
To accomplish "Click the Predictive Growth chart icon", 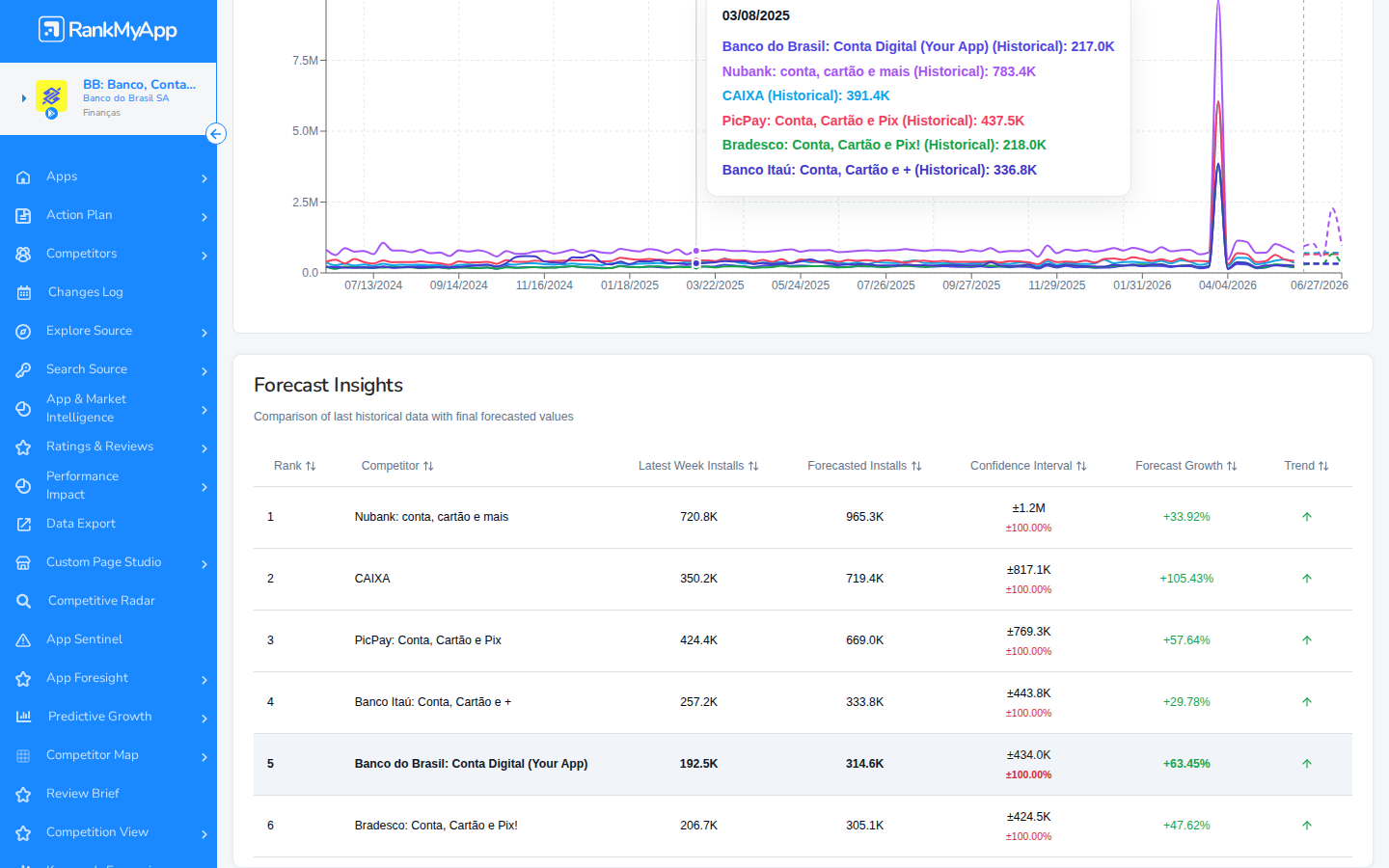I will pyautogui.click(x=23, y=717).
